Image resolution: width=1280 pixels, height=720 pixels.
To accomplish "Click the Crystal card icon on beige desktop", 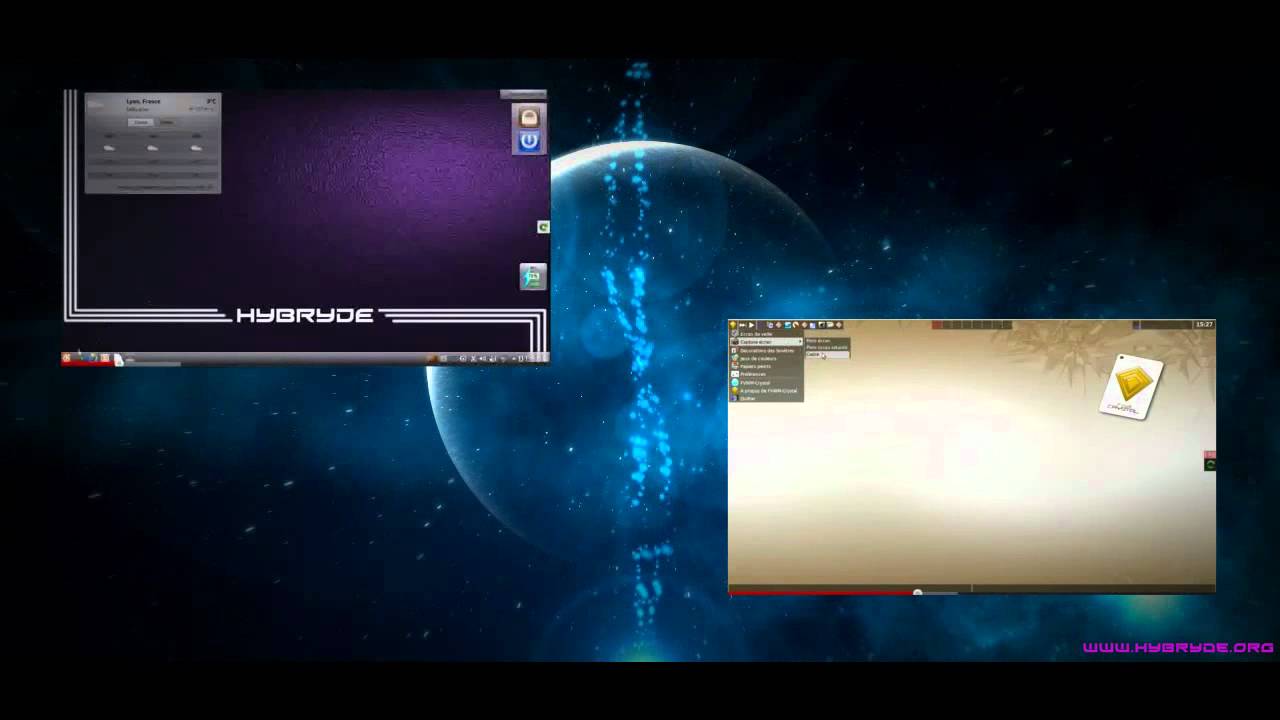I will (1131, 387).
